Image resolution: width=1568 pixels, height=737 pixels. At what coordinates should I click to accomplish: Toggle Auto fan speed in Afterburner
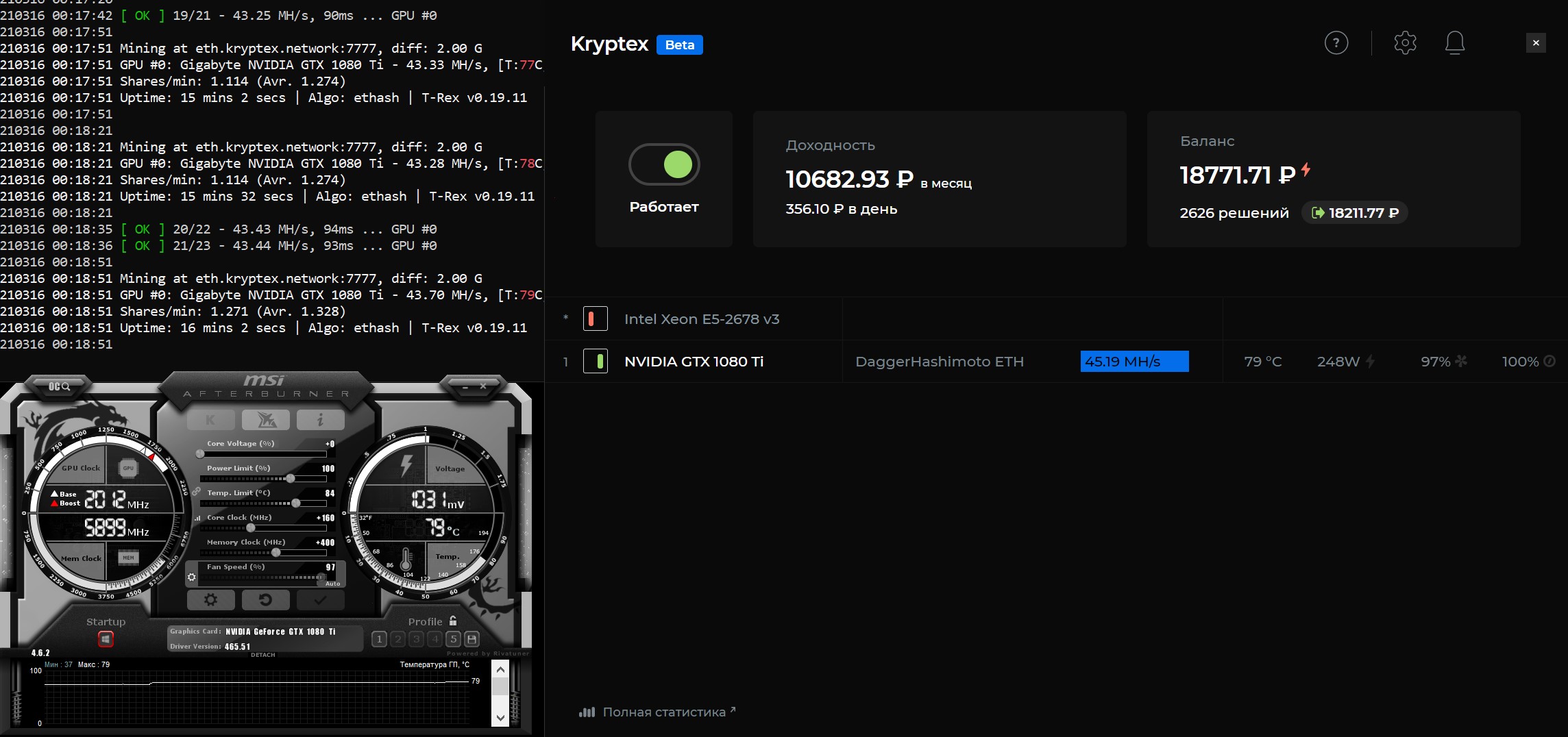click(x=332, y=584)
